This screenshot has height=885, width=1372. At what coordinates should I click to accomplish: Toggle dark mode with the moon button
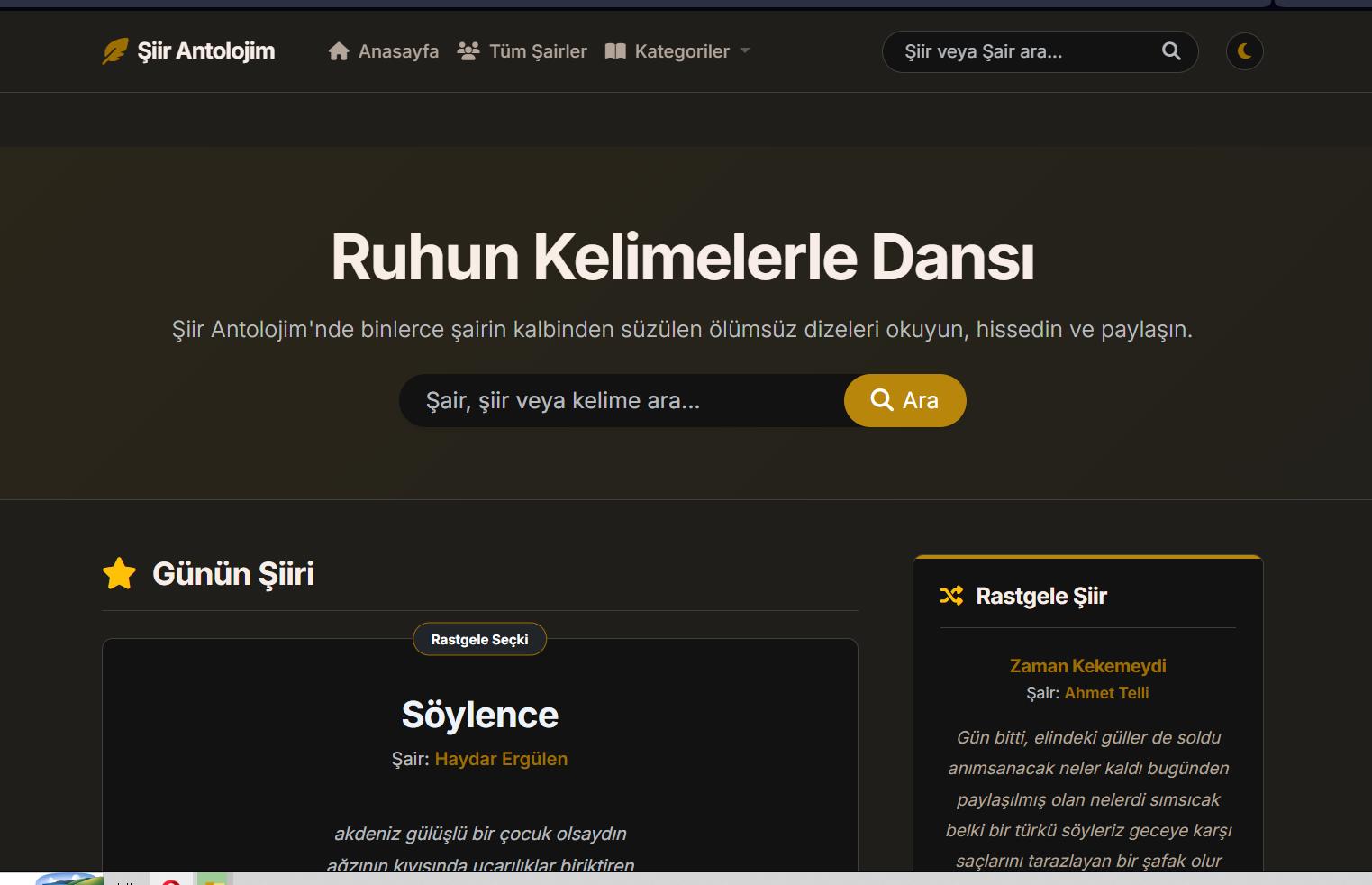tap(1245, 51)
